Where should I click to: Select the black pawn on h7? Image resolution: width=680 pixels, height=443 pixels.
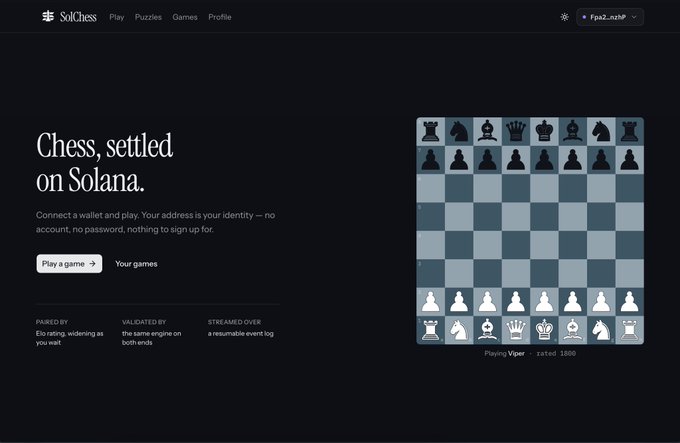pos(629,160)
